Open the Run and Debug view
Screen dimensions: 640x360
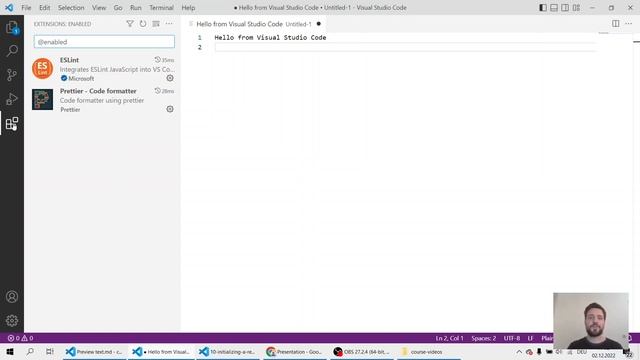pyautogui.click(x=12, y=99)
